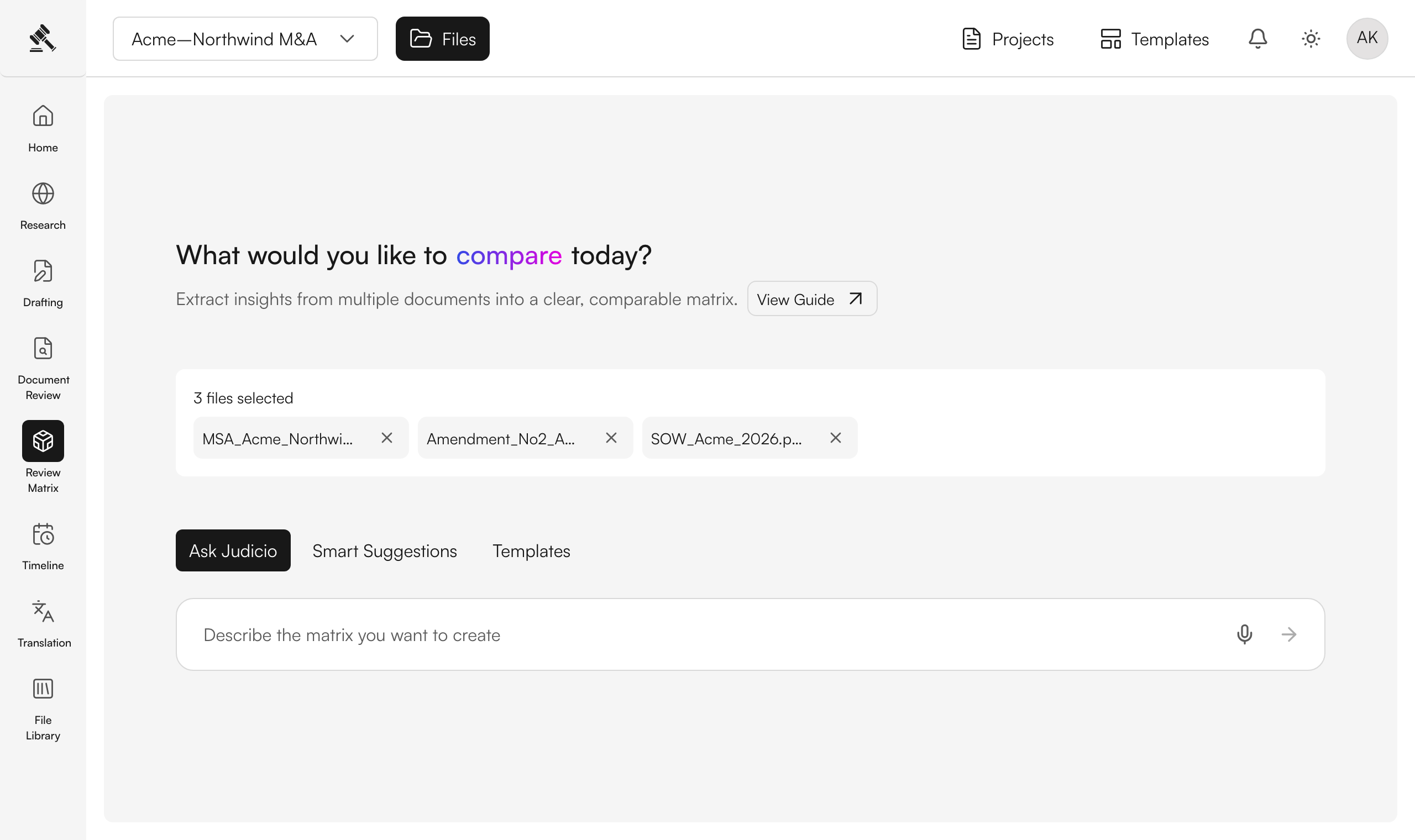The height and width of the screenshot is (840, 1415).
Task: Open the notifications bell
Action: click(1257, 39)
